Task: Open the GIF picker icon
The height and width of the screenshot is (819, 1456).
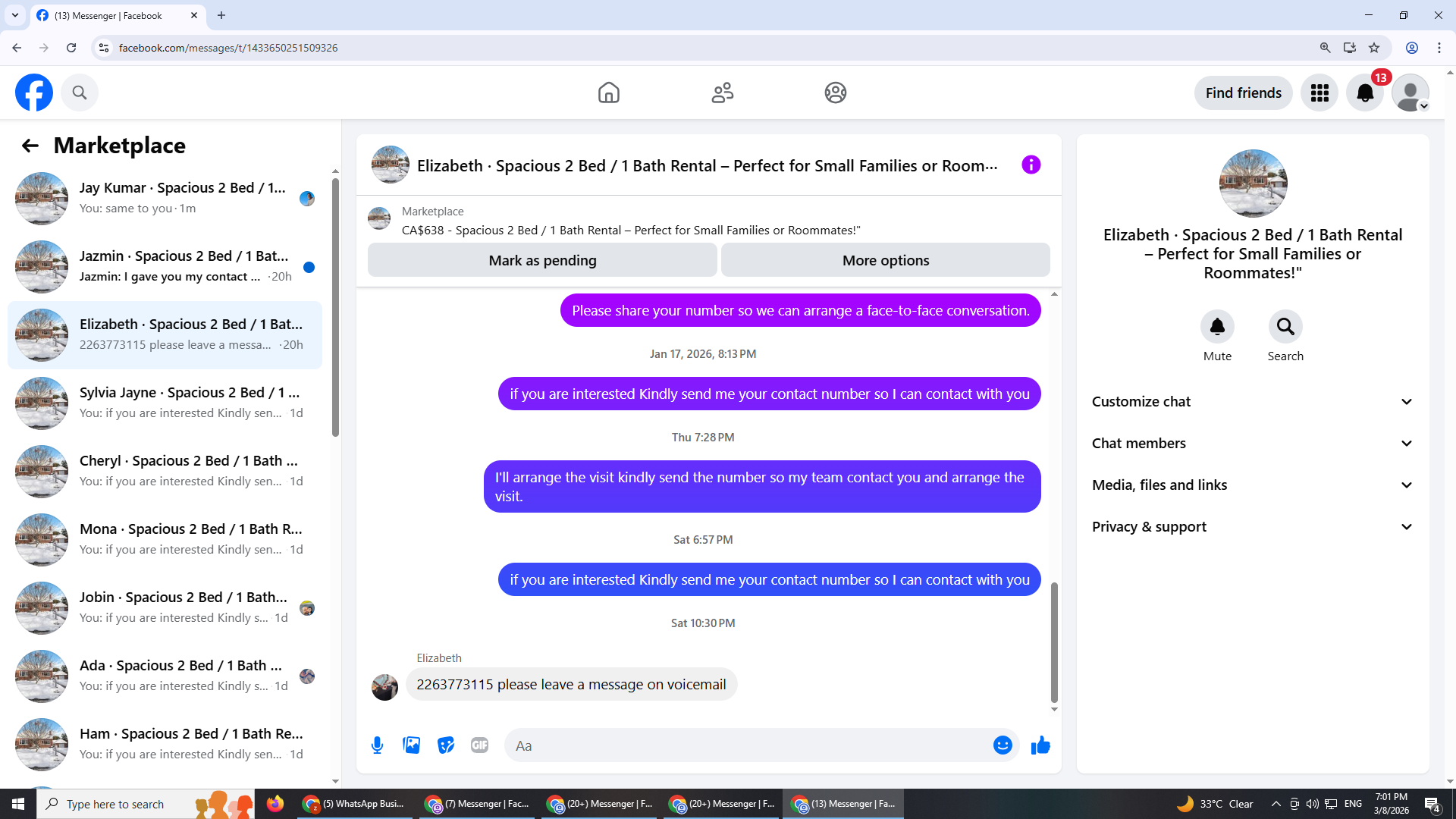Action: click(479, 745)
